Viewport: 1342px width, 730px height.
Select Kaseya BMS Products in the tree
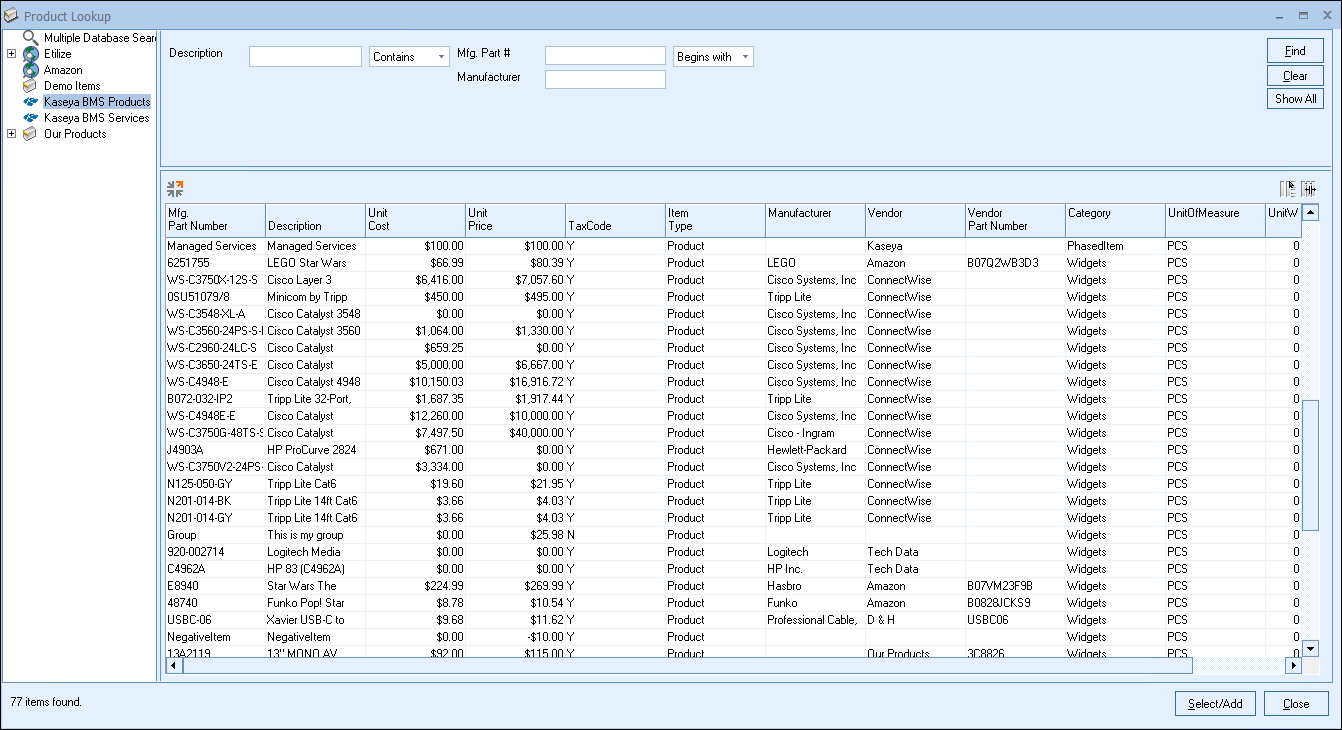(96, 102)
